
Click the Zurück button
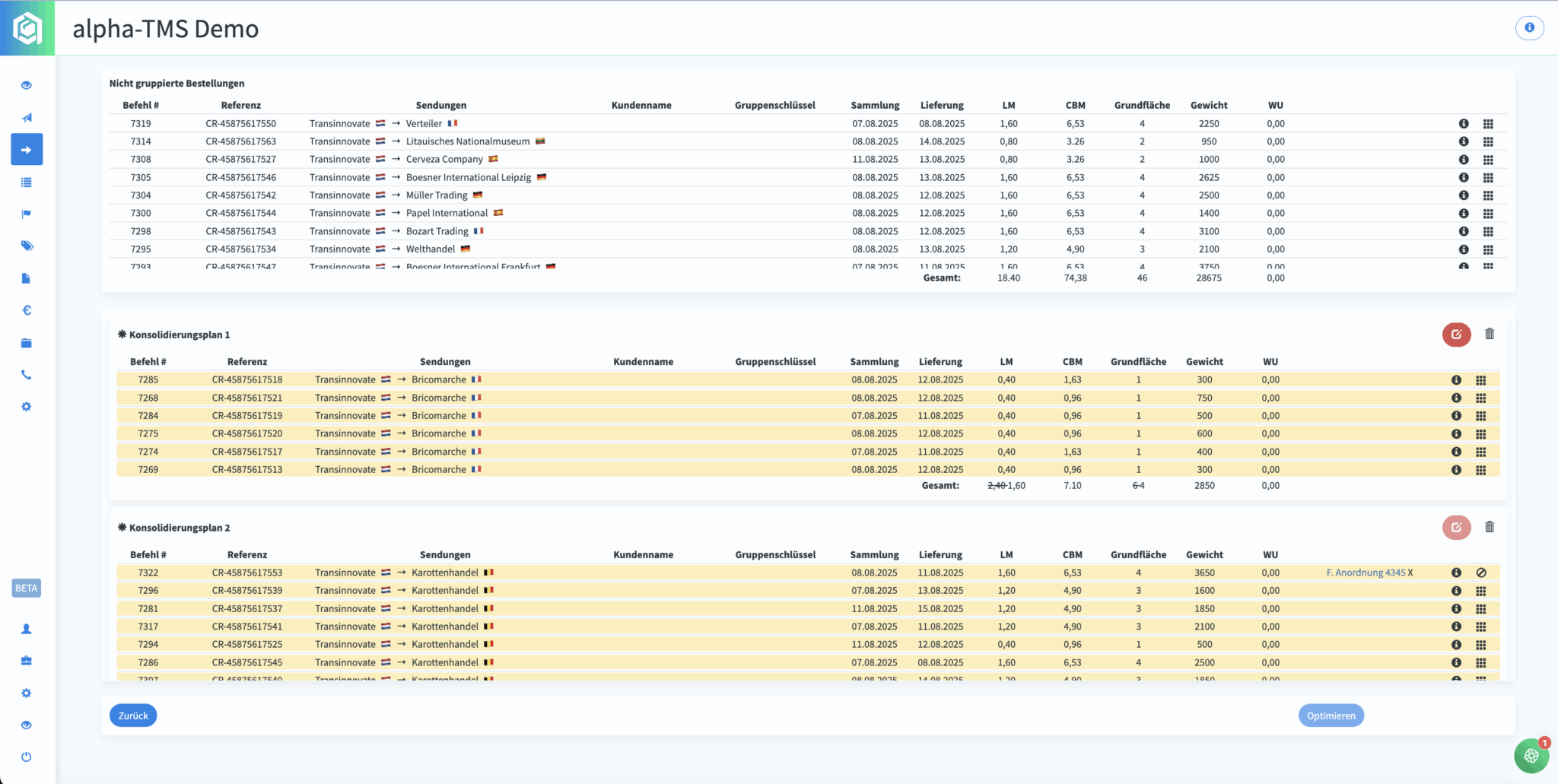coord(133,716)
